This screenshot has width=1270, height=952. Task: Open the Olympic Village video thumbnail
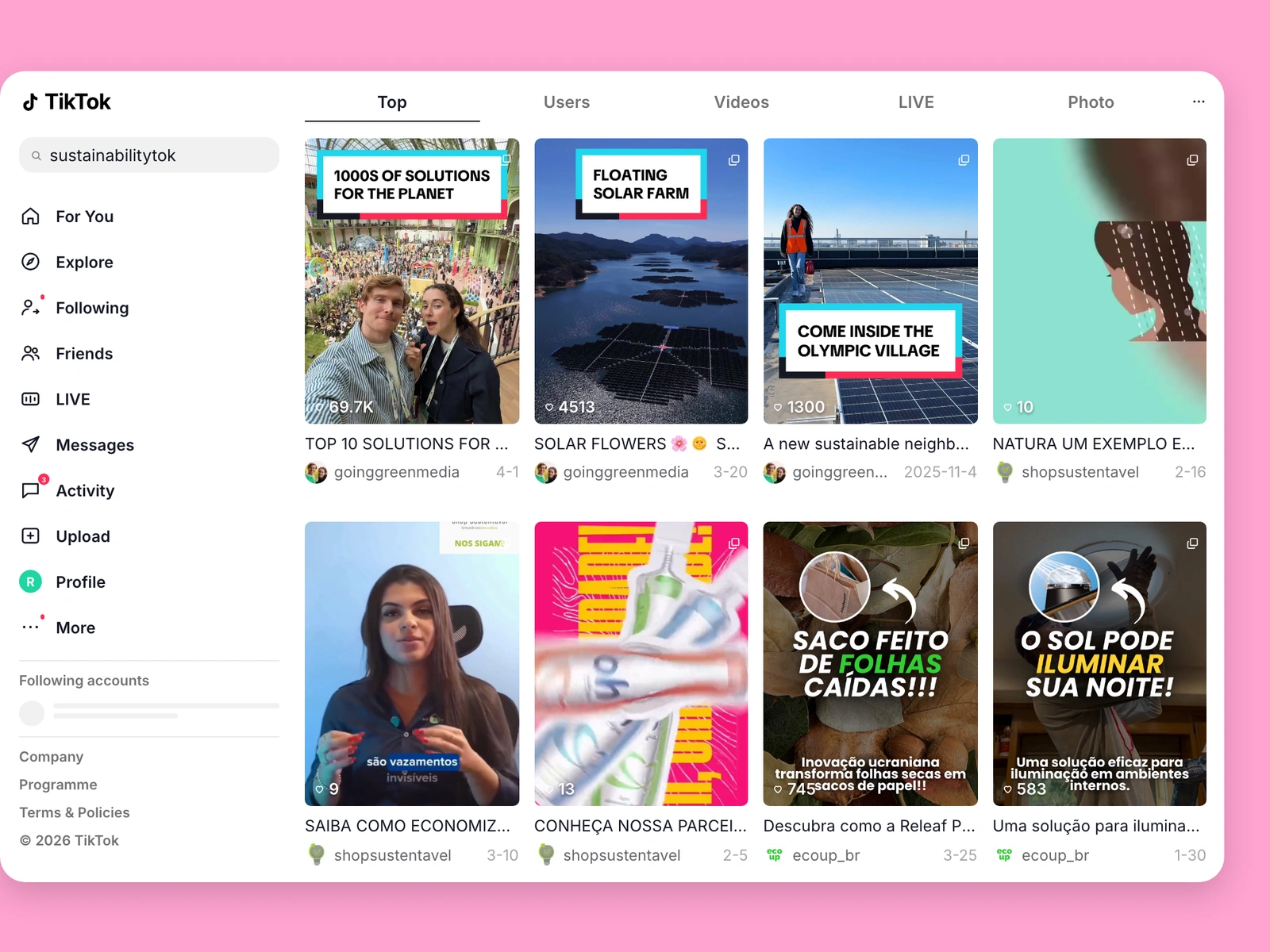coord(871,281)
